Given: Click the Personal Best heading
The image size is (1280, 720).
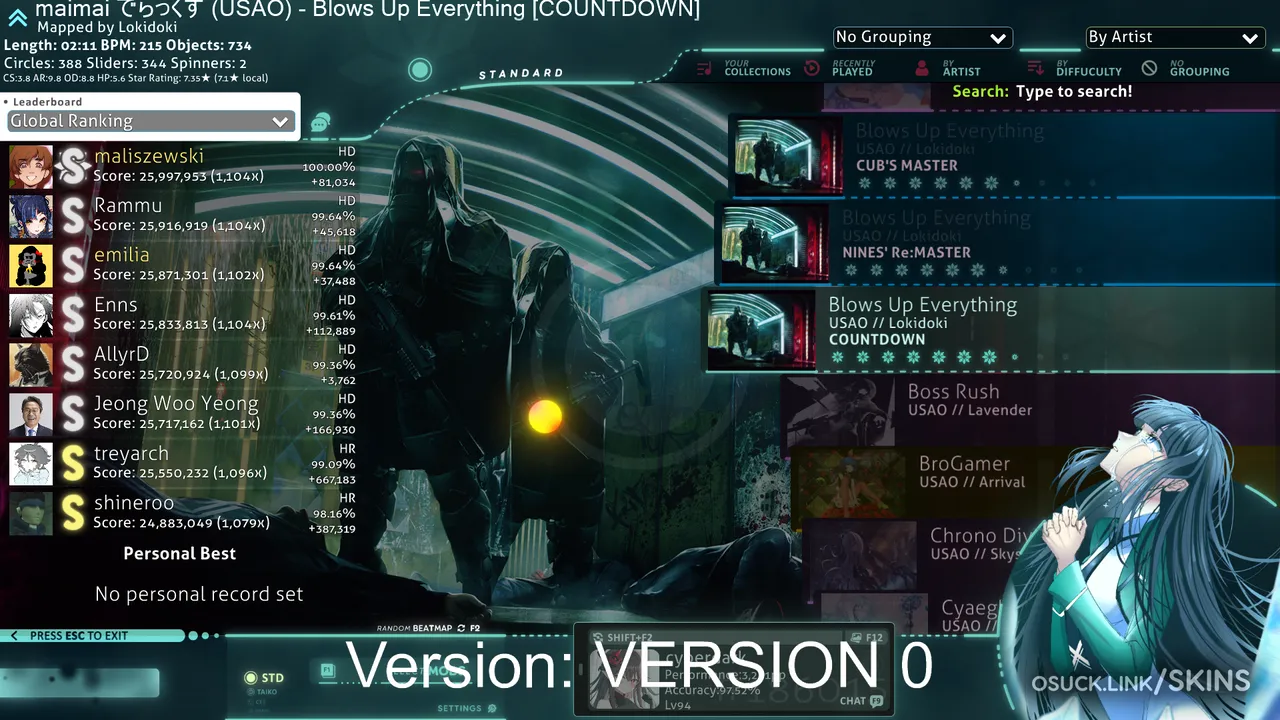Looking at the screenshot, I should tap(180, 554).
